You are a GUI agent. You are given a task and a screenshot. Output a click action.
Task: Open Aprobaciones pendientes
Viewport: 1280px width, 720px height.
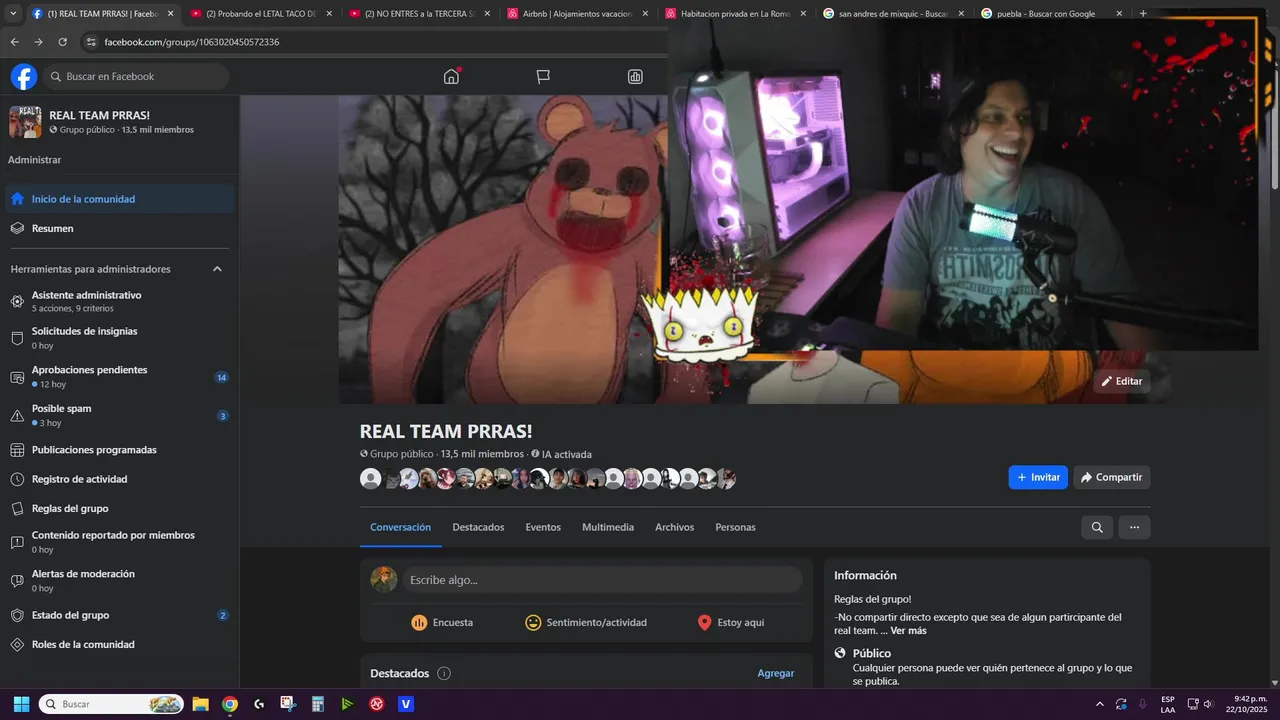coord(120,377)
